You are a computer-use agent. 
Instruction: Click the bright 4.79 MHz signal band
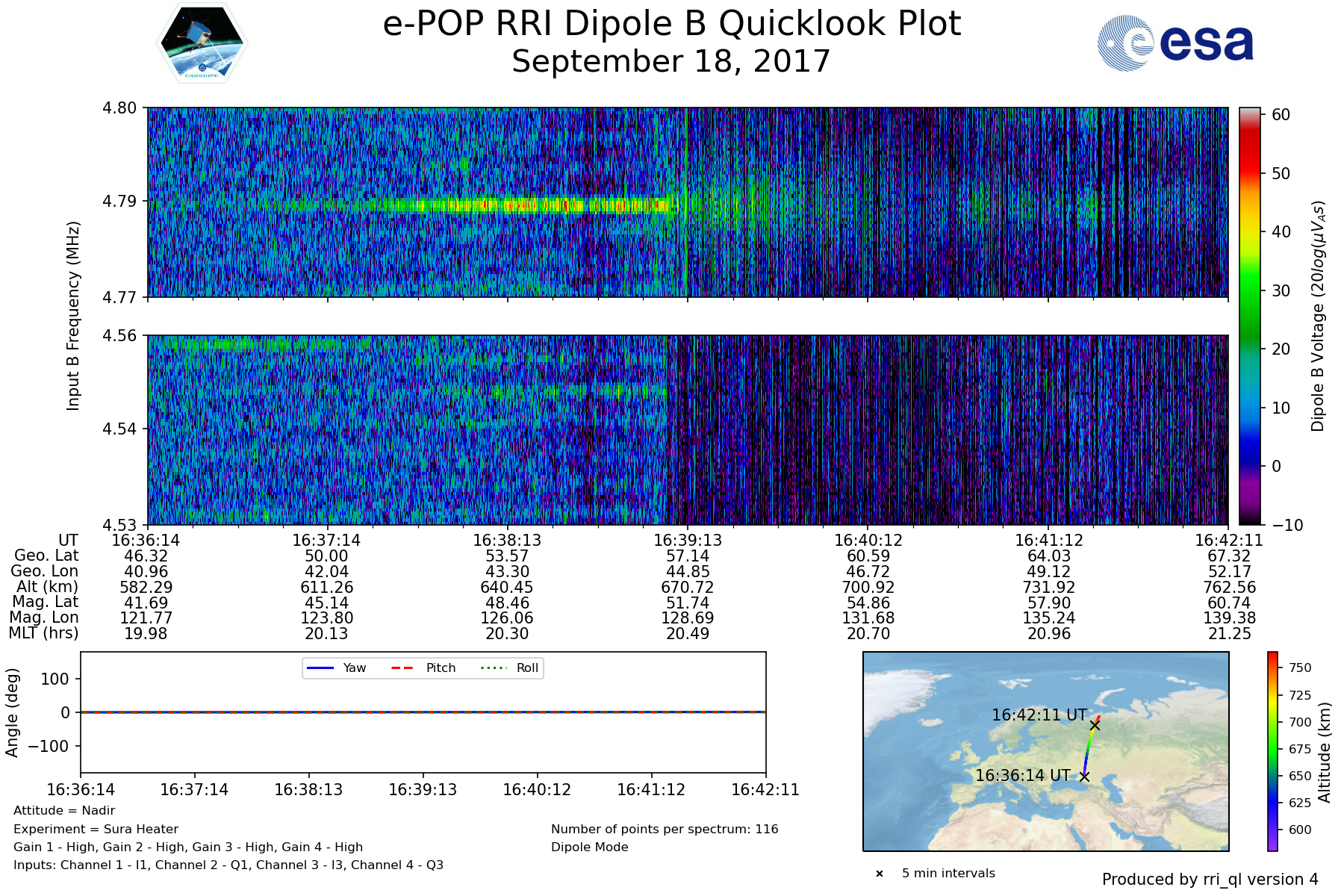click(x=523, y=205)
